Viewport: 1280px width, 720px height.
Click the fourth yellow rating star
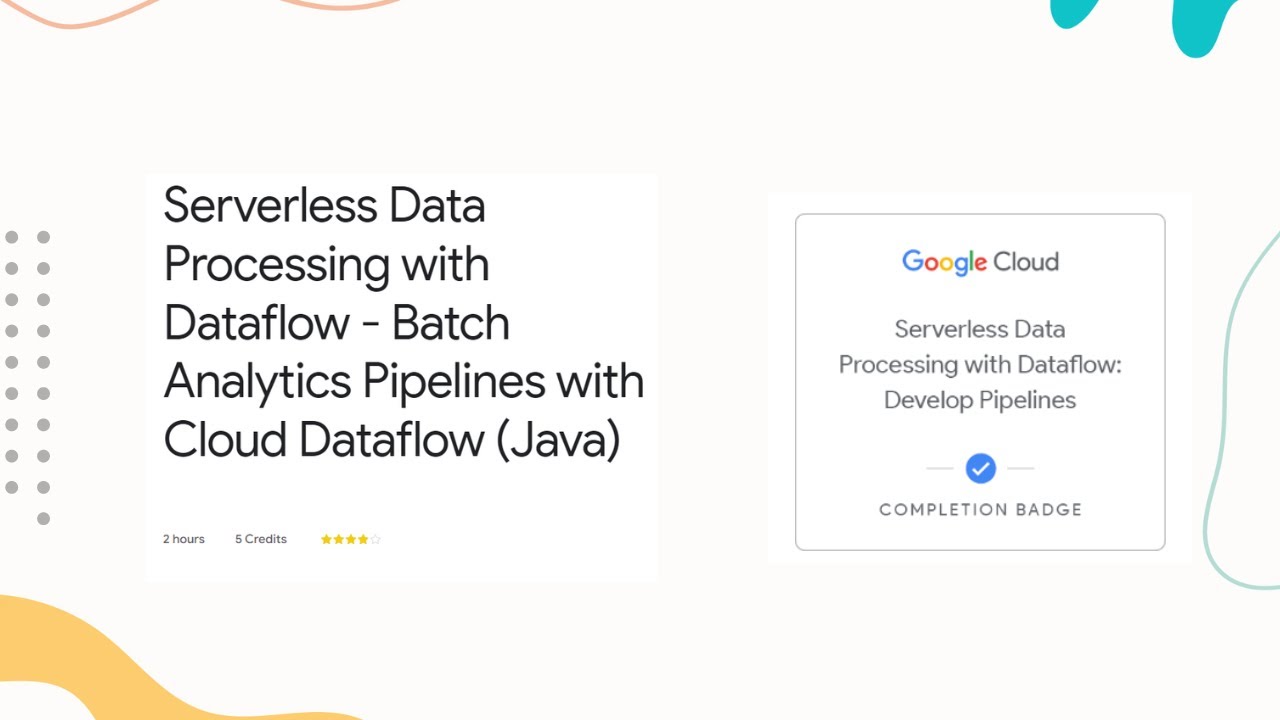363,539
